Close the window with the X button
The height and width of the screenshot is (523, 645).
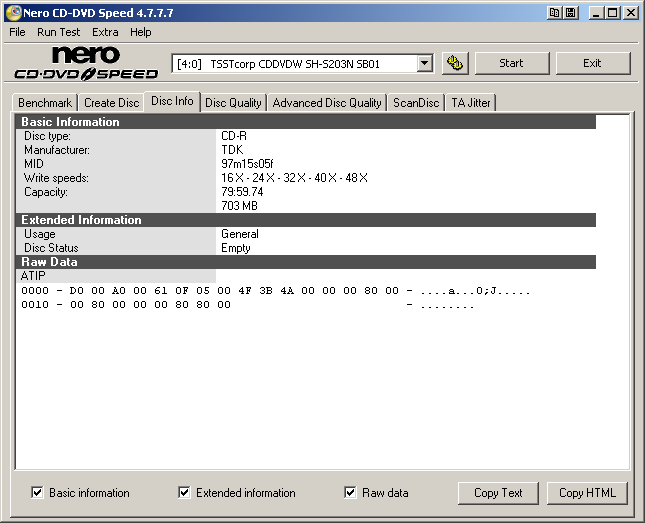[x=631, y=12]
